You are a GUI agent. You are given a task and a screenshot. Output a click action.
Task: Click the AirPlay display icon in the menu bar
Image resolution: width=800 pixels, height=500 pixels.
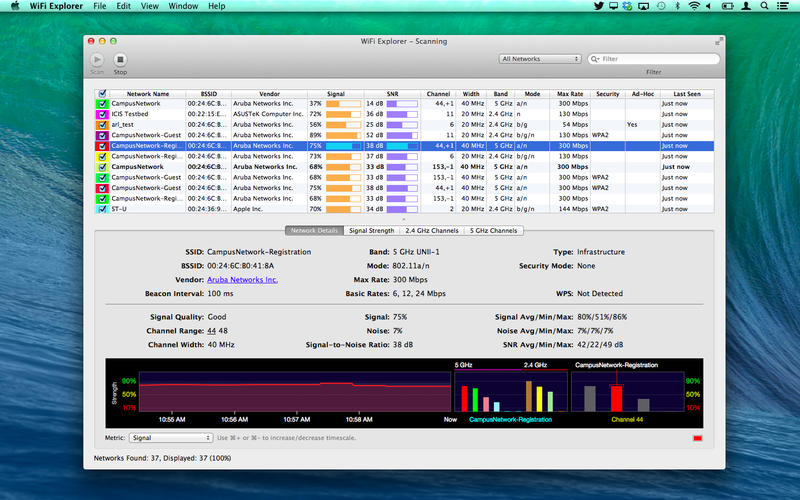644,6
